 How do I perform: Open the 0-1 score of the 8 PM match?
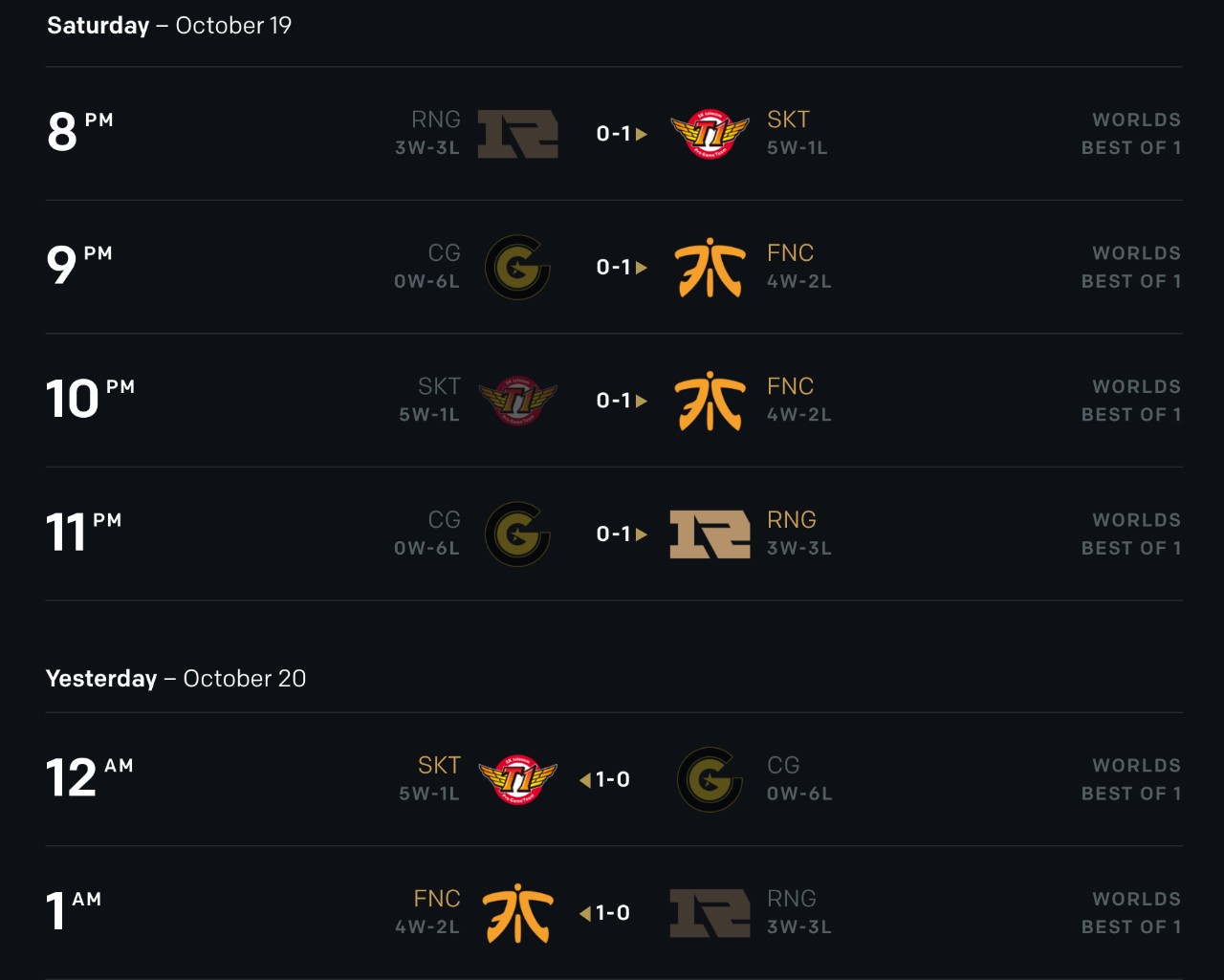click(615, 134)
